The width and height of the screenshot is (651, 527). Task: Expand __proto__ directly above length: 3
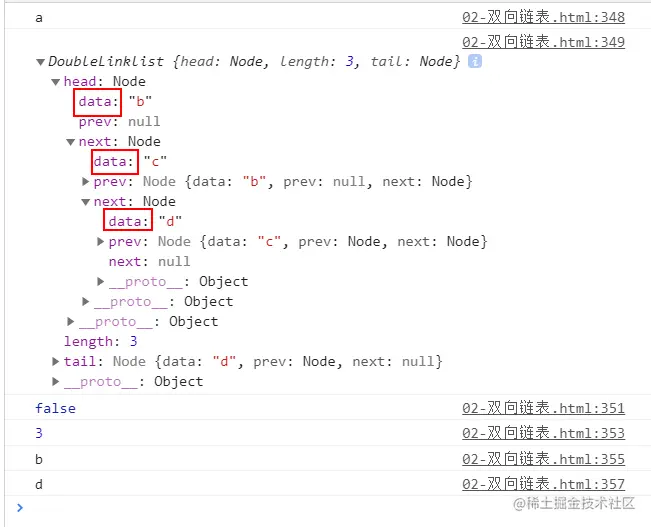(x=71, y=321)
